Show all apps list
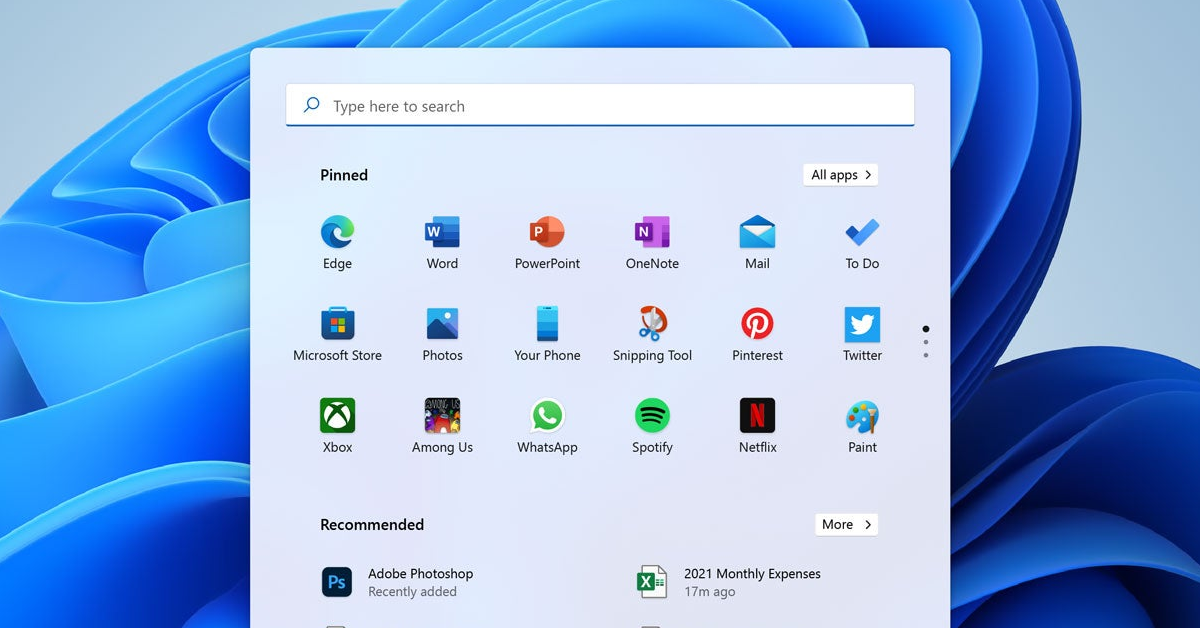Viewport: 1200px width, 628px height. point(841,175)
